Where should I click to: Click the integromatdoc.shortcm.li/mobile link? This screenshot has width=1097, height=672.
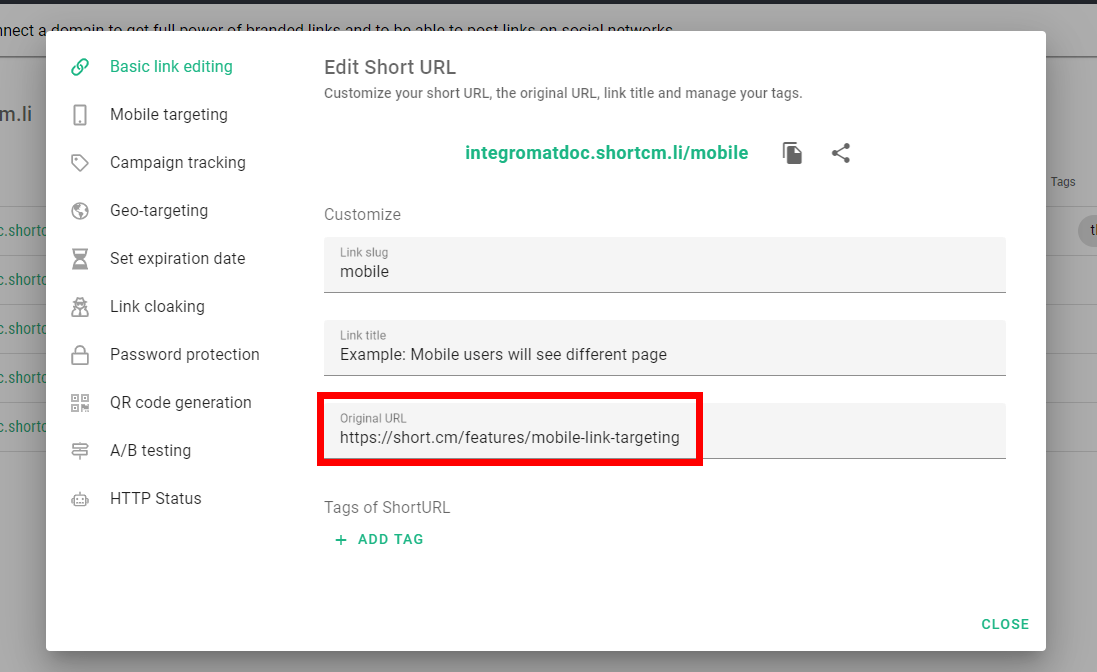coord(607,153)
